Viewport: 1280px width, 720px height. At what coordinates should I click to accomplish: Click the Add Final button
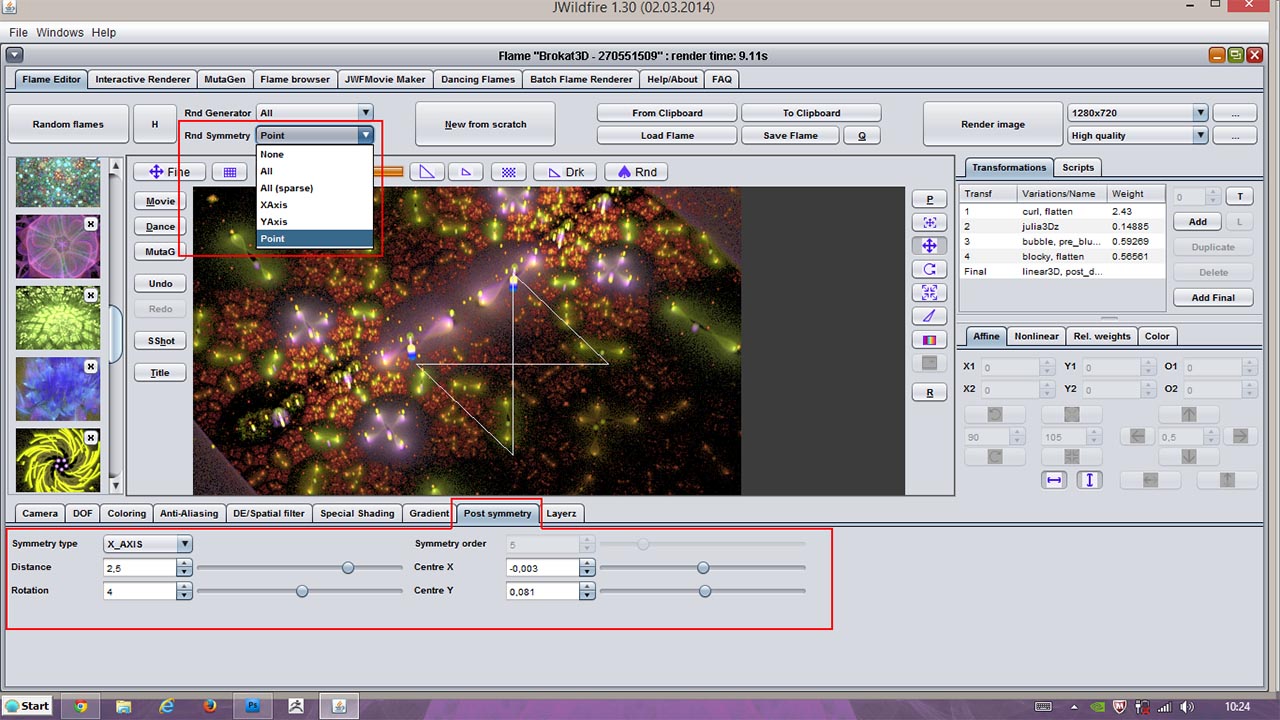1213,297
